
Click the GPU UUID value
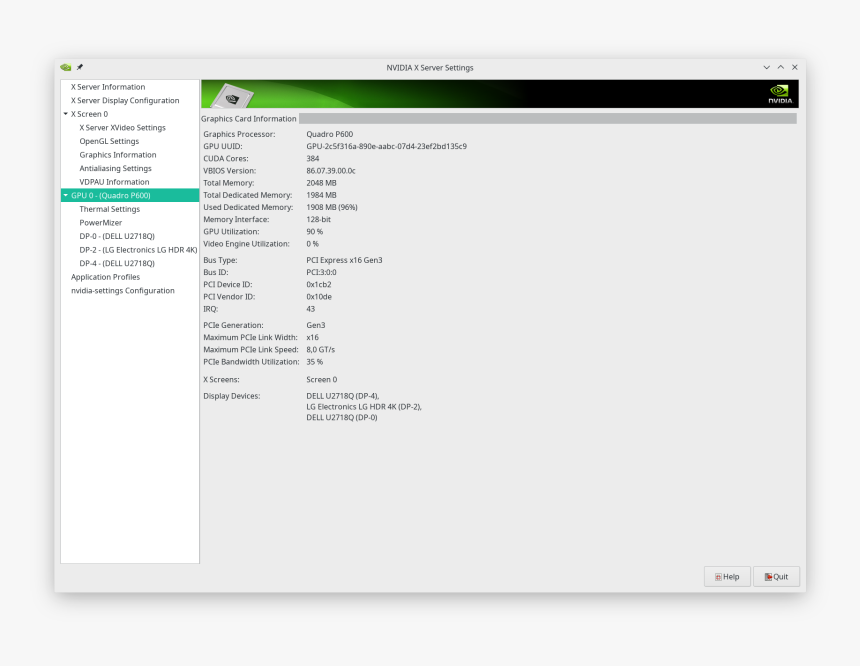[387, 146]
